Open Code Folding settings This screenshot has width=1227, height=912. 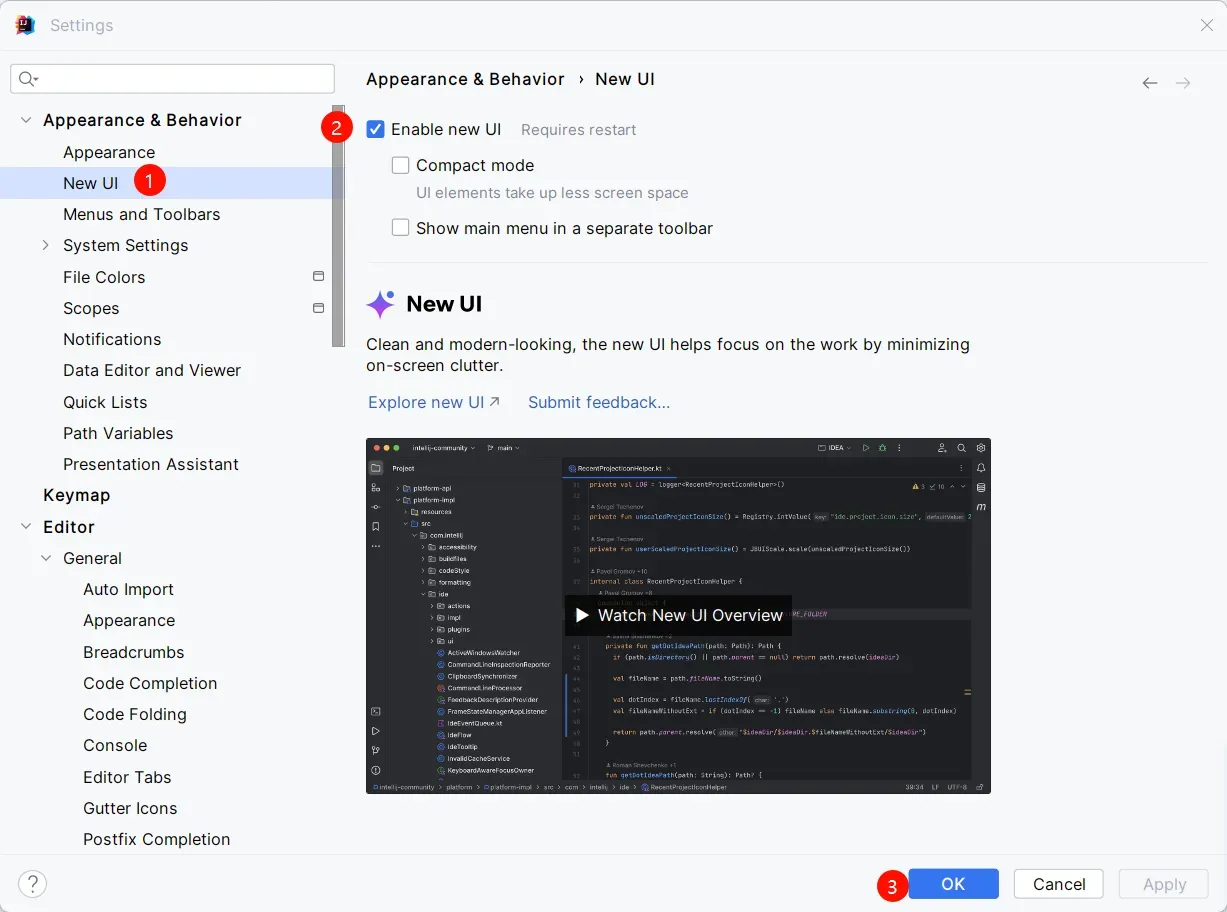pyautogui.click(x=135, y=714)
